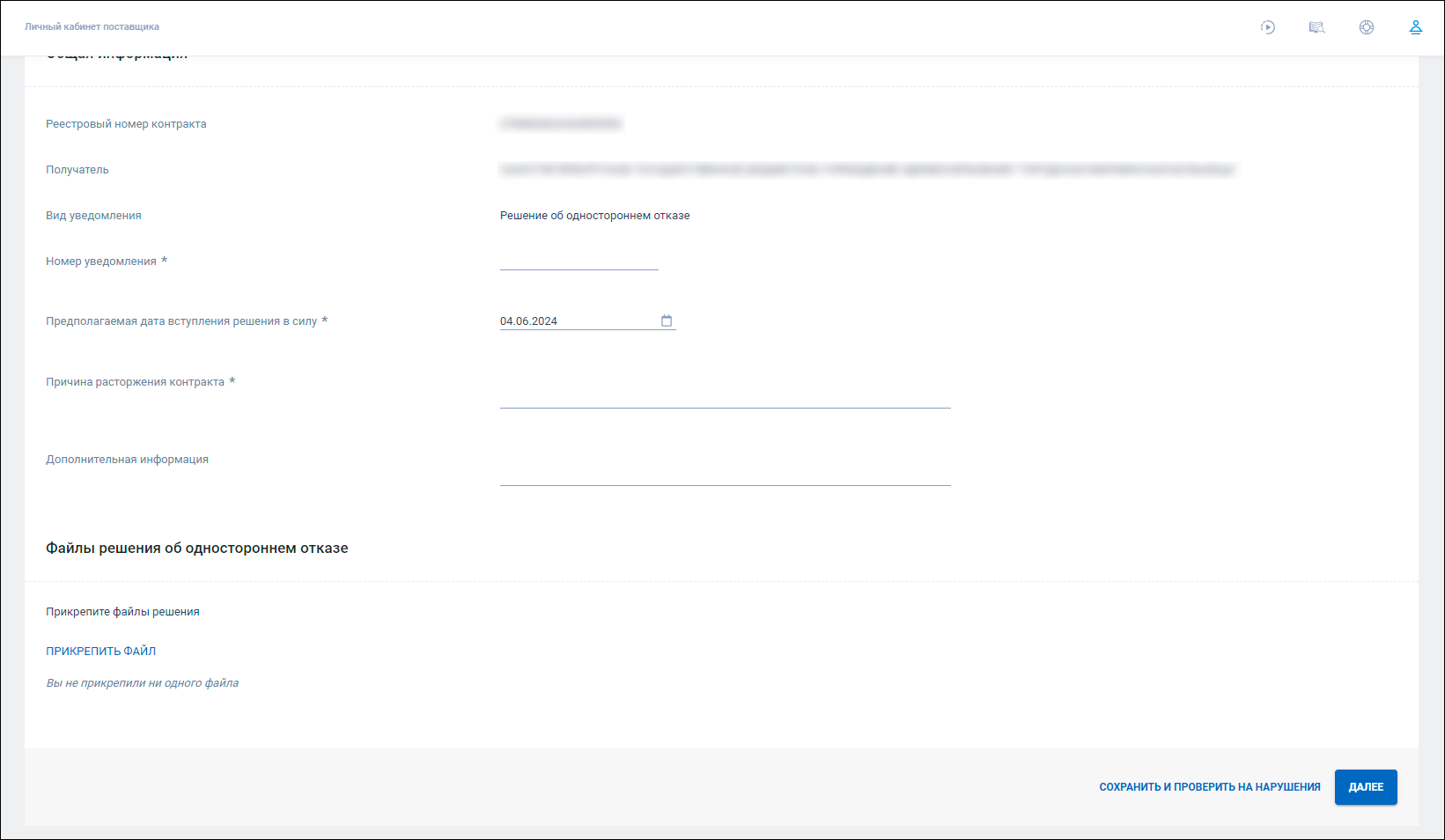The image size is (1445, 840).
Task: Click text Прикрепите файлы решения
Action: 122,612
